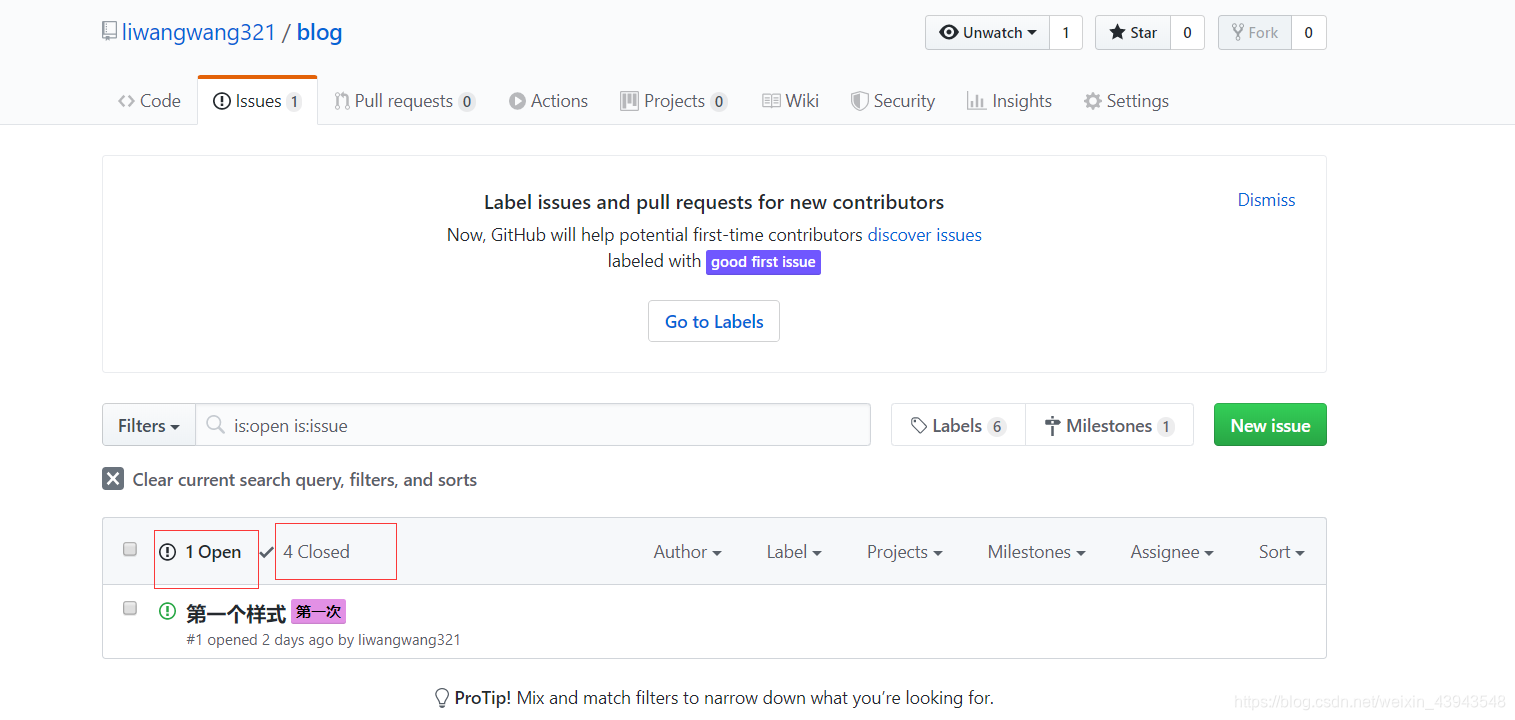Select the Issues tab

(257, 101)
